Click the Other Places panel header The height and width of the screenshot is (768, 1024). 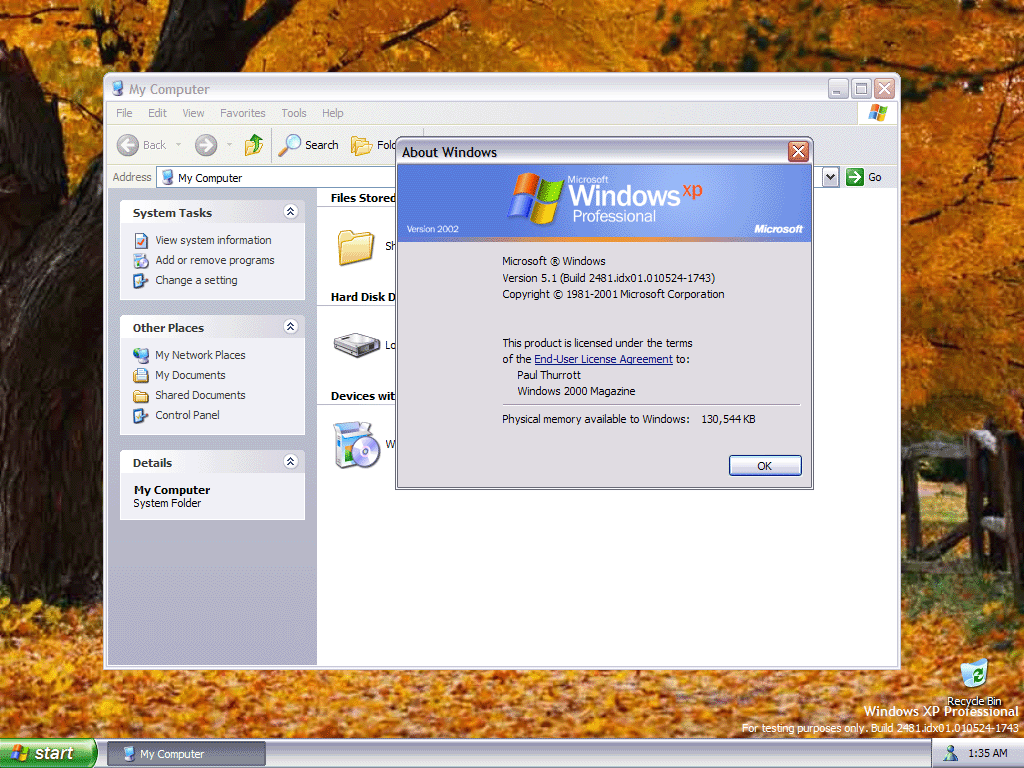point(212,327)
